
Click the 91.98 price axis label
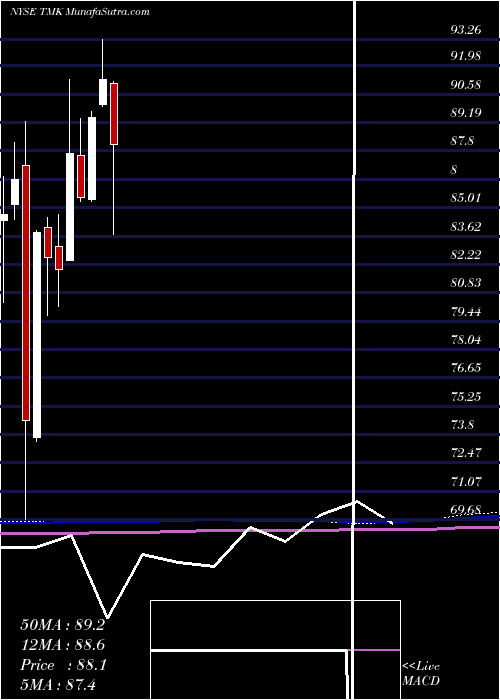pyautogui.click(x=467, y=56)
